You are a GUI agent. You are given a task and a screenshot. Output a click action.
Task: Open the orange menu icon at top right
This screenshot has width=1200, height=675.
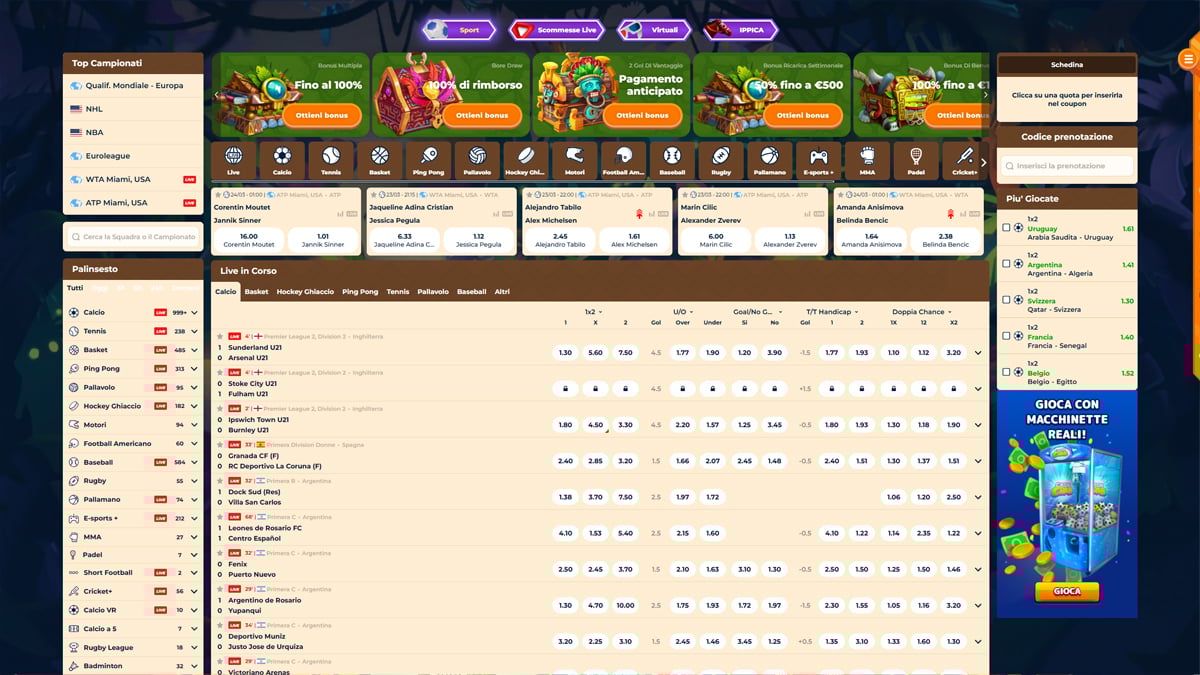point(1187,60)
